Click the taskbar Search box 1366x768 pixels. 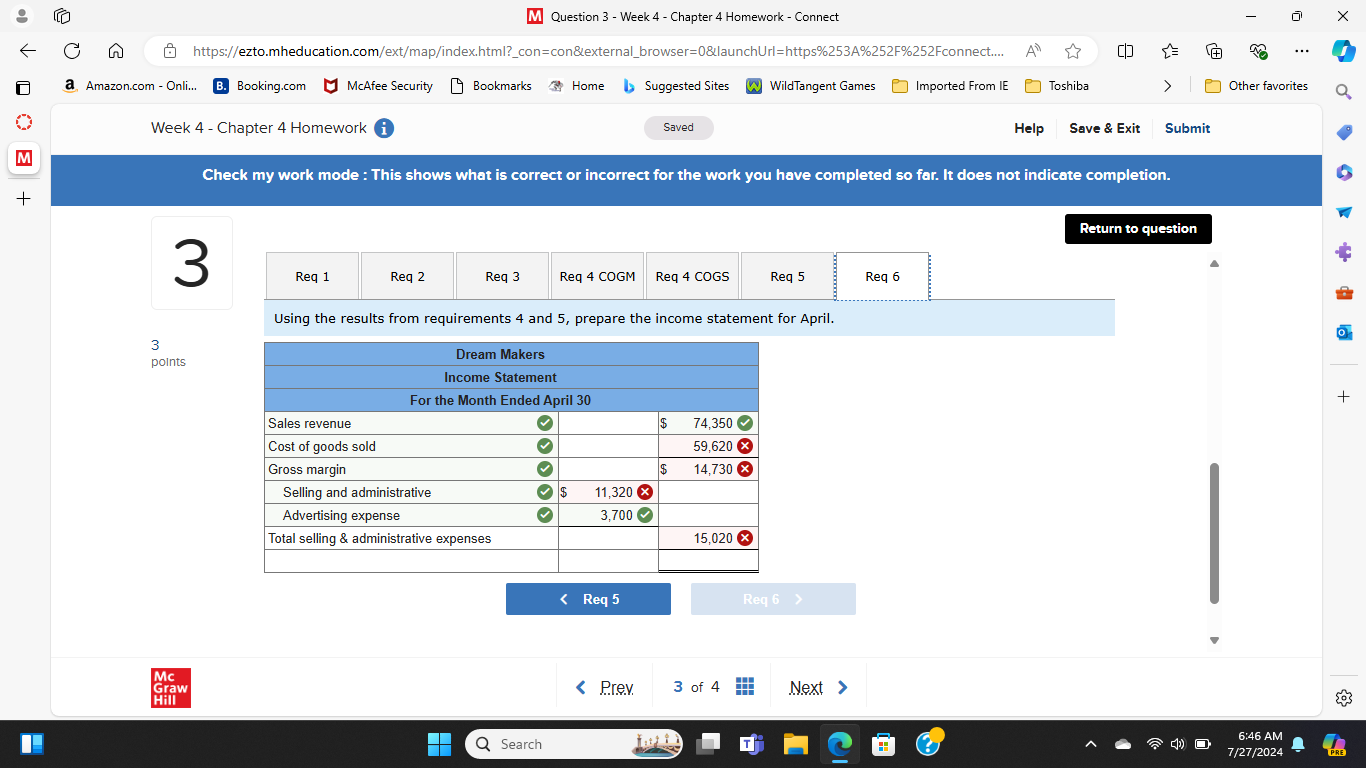(575, 744)
